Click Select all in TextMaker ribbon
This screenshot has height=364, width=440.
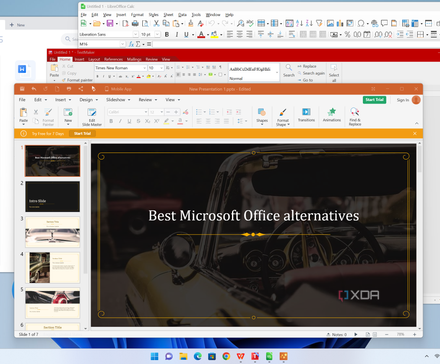click(334, 73)
